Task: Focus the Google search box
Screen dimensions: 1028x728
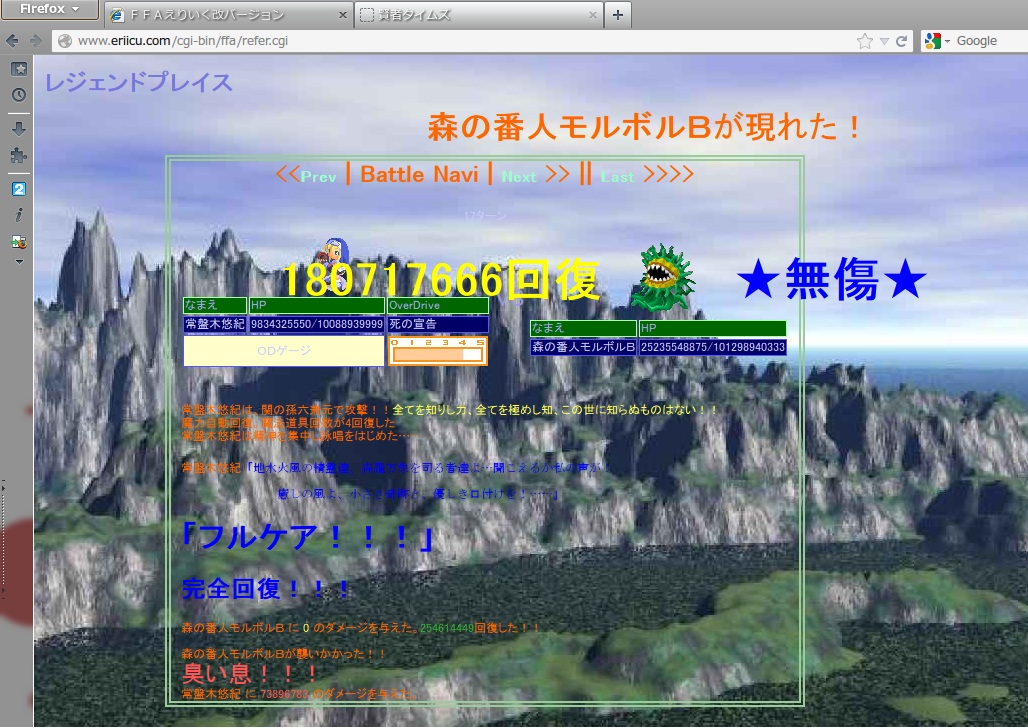Action: [x=990, y=41]
